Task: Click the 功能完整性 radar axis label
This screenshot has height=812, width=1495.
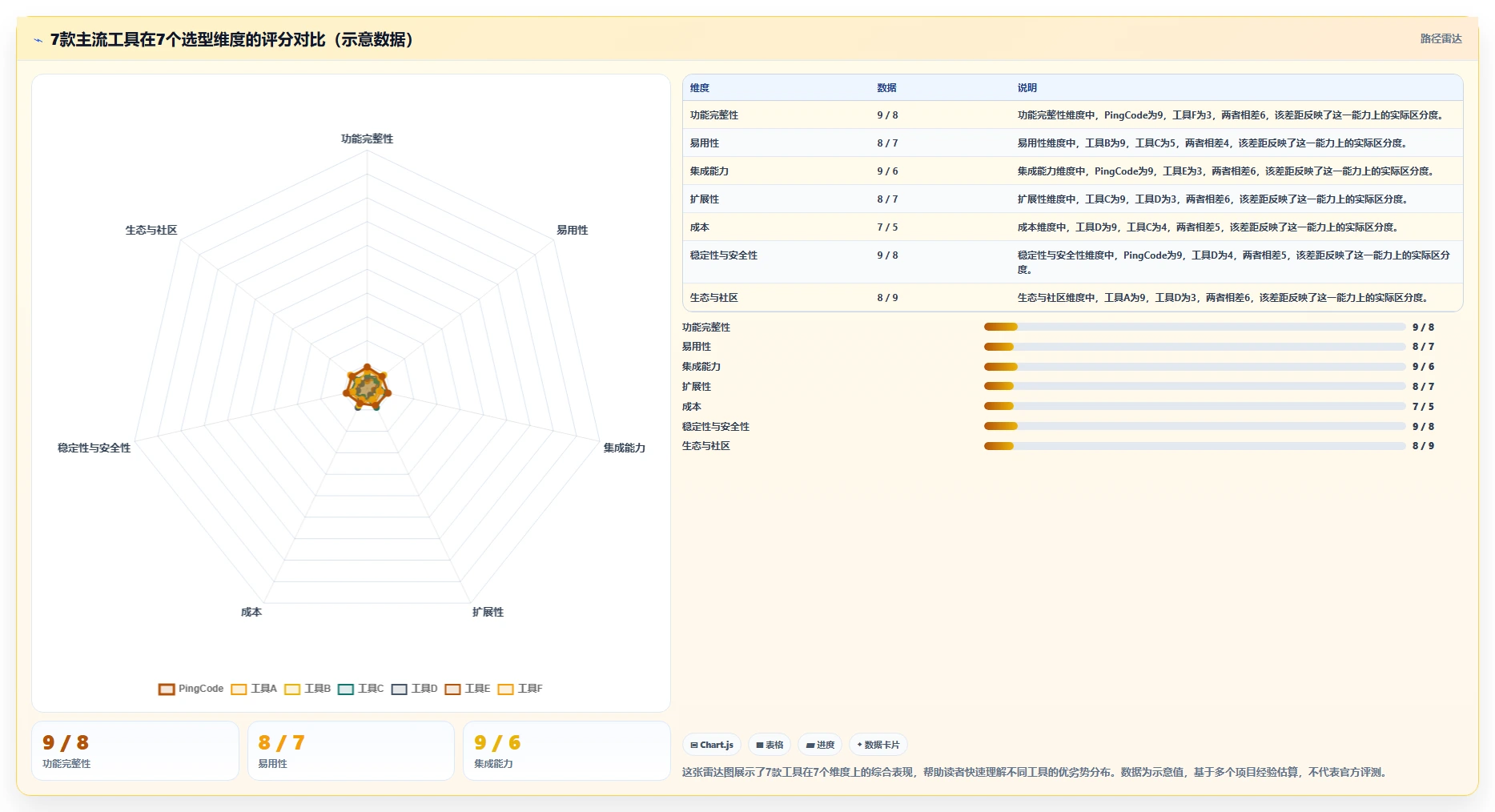Action: 368,139
